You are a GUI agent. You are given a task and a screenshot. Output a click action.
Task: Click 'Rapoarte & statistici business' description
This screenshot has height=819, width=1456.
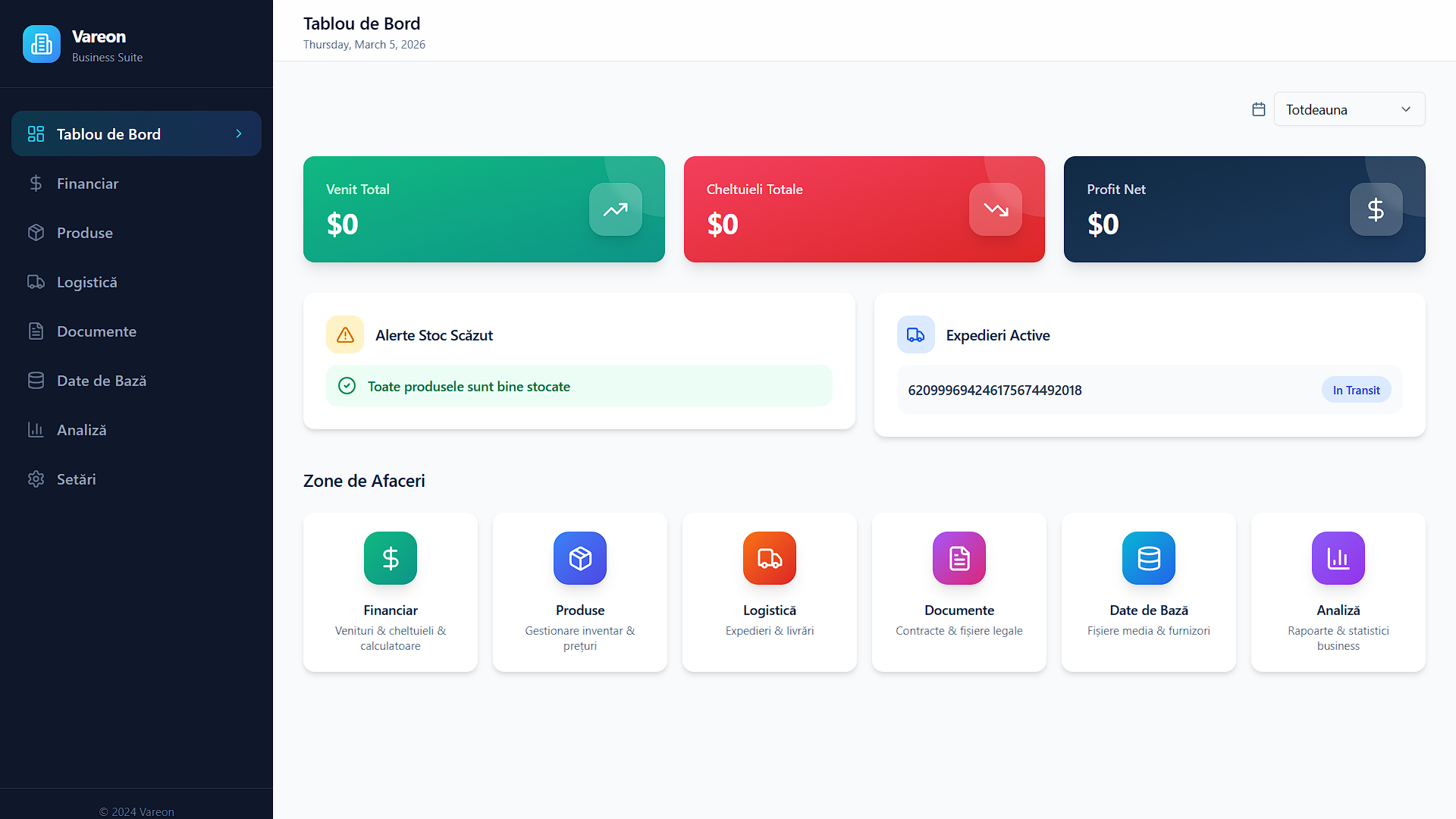point(1338,639)
